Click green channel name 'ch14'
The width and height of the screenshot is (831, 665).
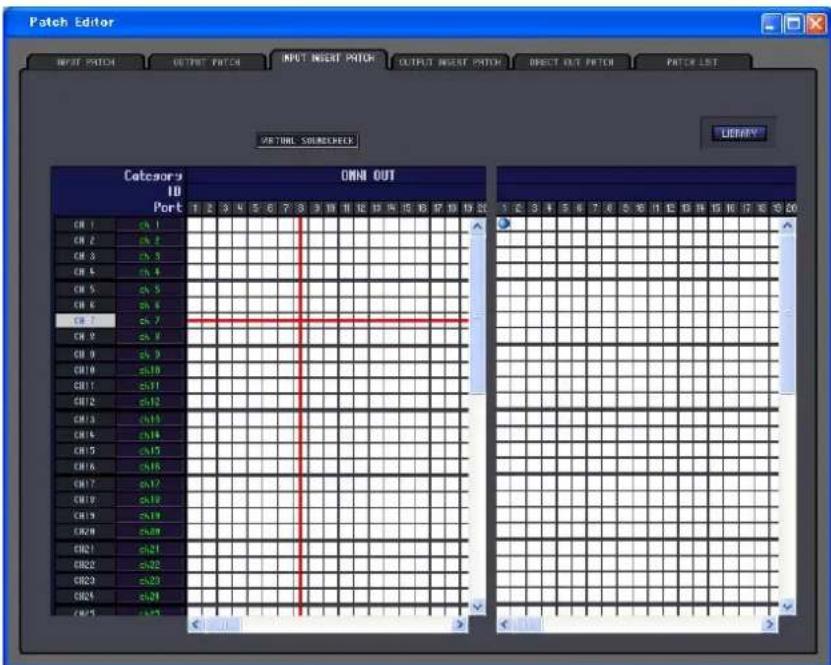(150, 435)
